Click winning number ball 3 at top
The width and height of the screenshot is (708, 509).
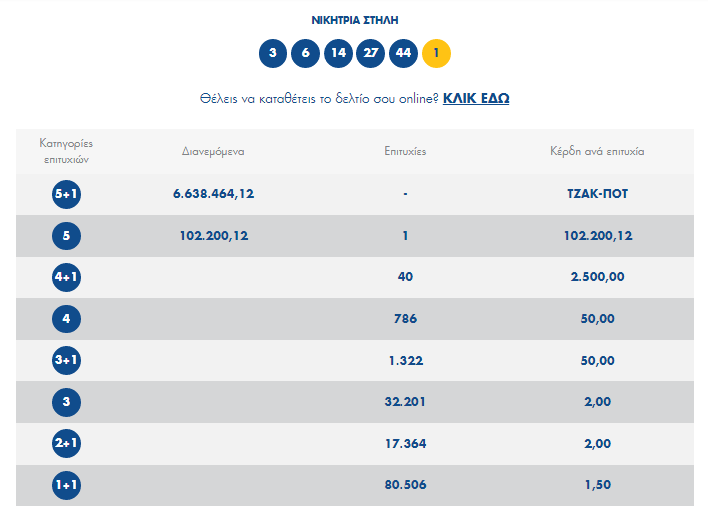(x=273, y=53)
